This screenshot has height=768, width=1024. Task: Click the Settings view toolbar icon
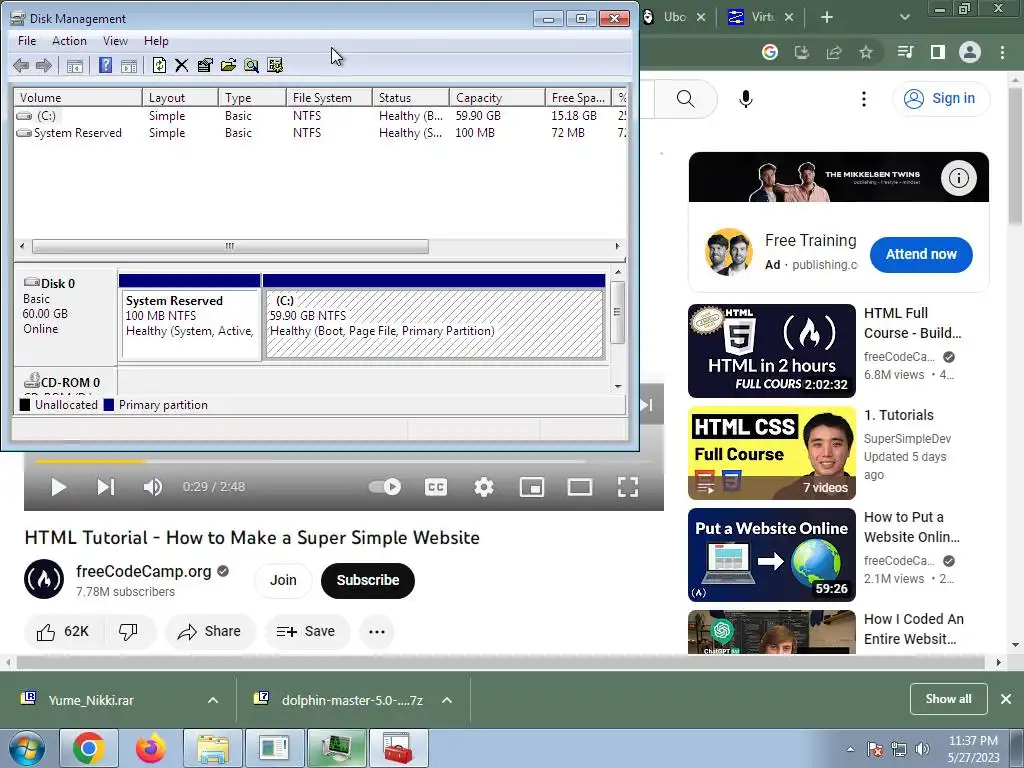275,65
